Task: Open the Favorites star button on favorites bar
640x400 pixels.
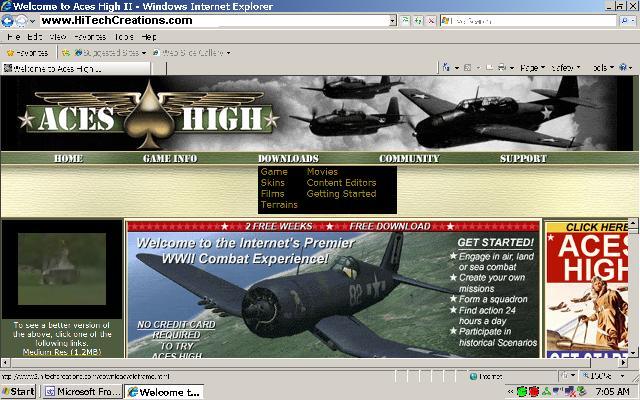Action: tap(27, 53)
